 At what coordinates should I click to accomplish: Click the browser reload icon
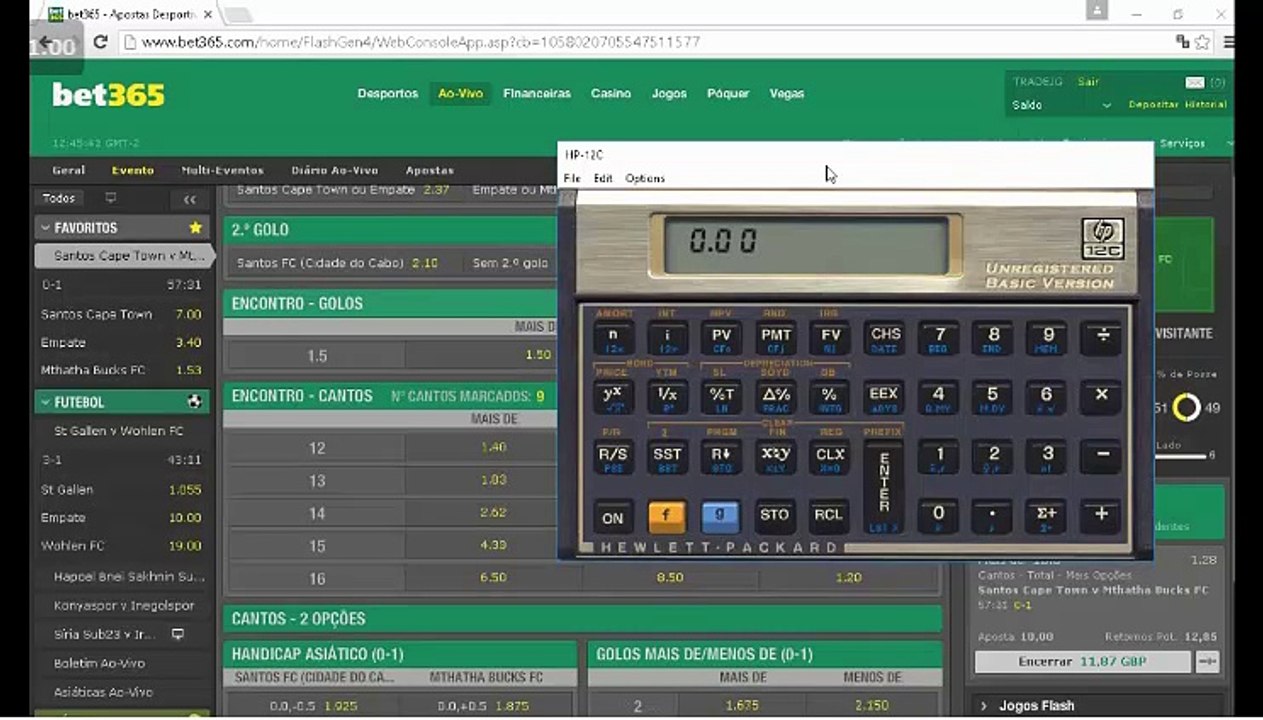tap(100, 42)
